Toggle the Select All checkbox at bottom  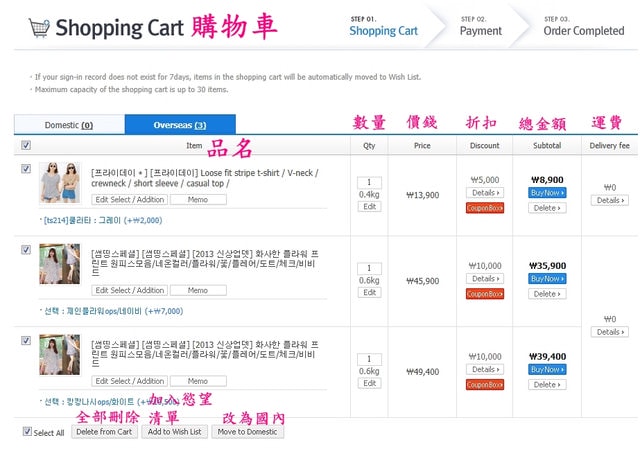[x=27, y=432]
